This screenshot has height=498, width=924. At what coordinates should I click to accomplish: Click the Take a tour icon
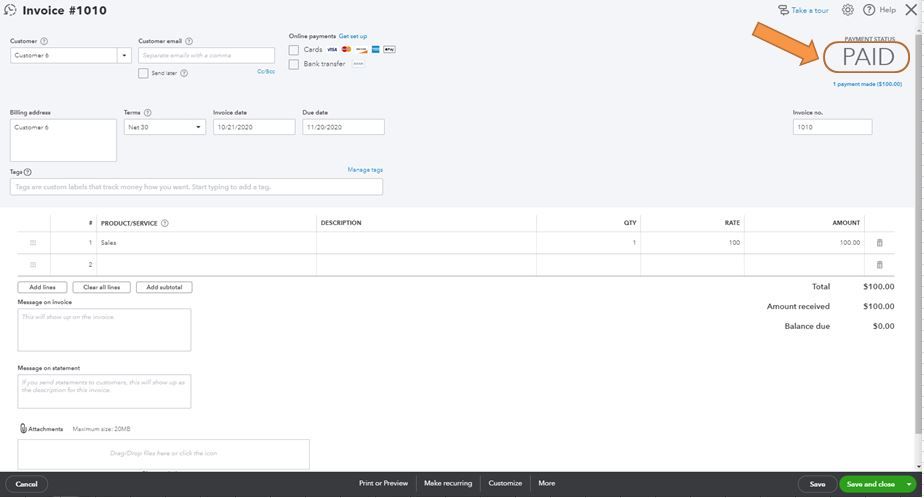pyautogui.click(x=783, y=10)
